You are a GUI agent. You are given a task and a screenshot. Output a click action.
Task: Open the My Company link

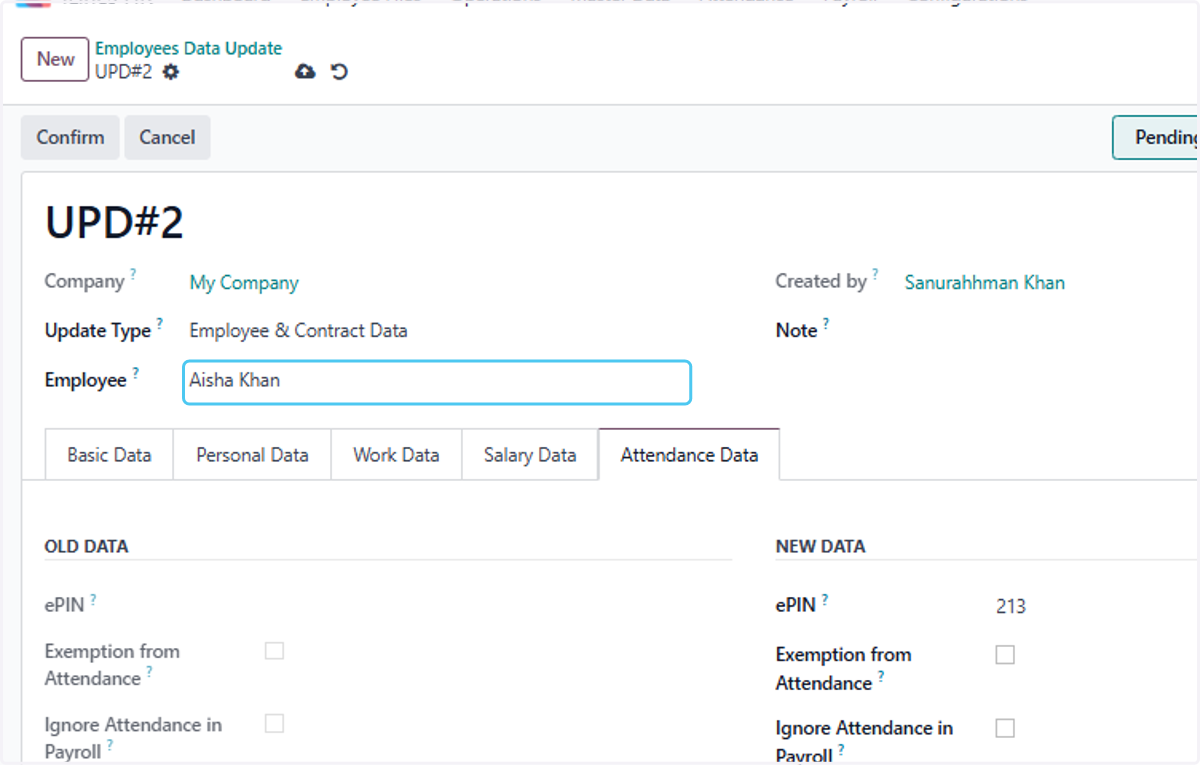(x=244, y=283)
